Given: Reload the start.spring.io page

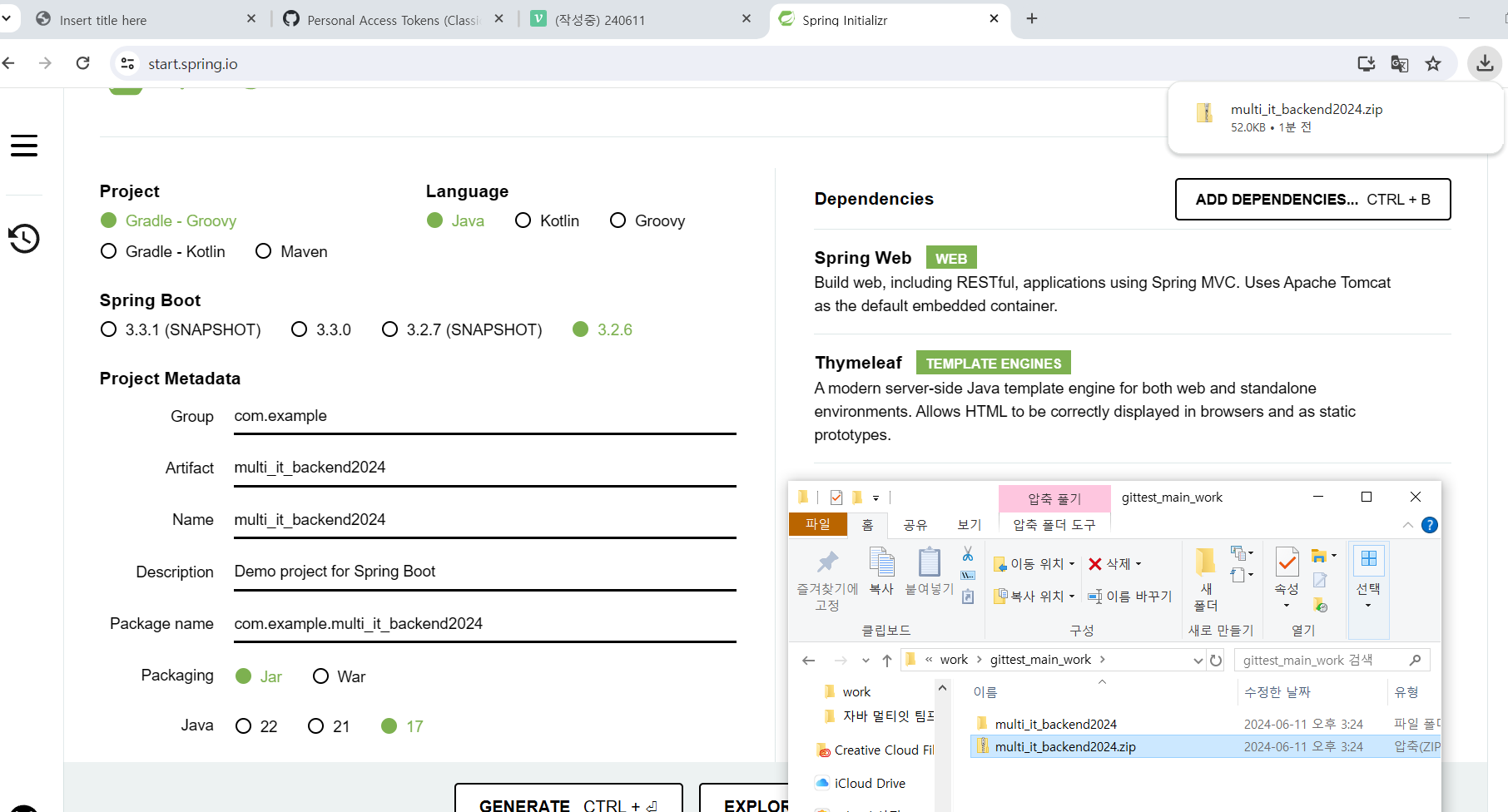Looking at the screenshot, I should [82, 63].
